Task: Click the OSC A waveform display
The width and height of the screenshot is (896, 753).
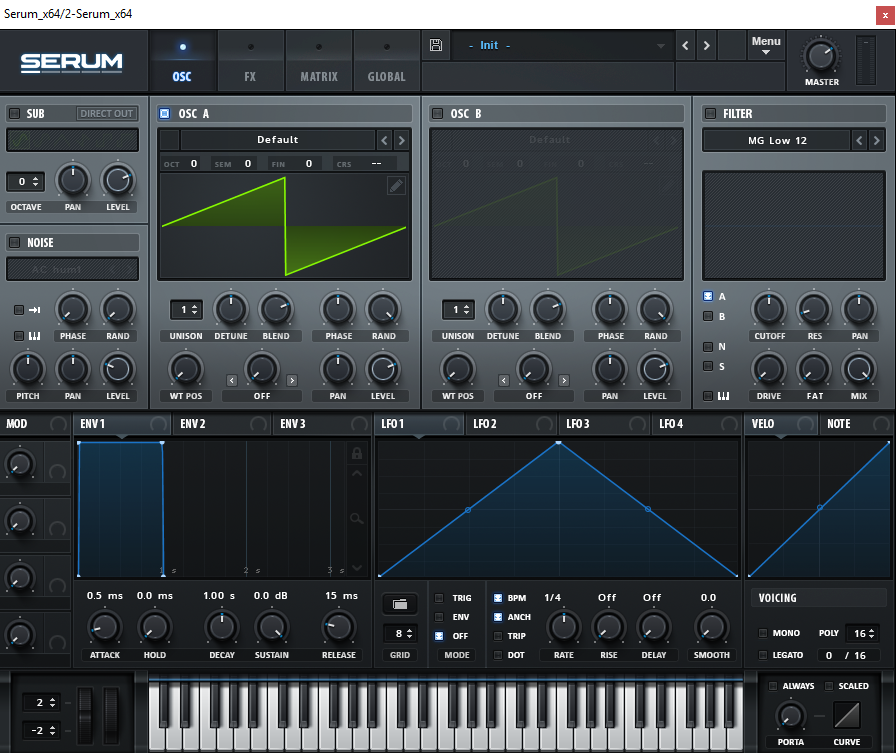Action: [284, 227]
